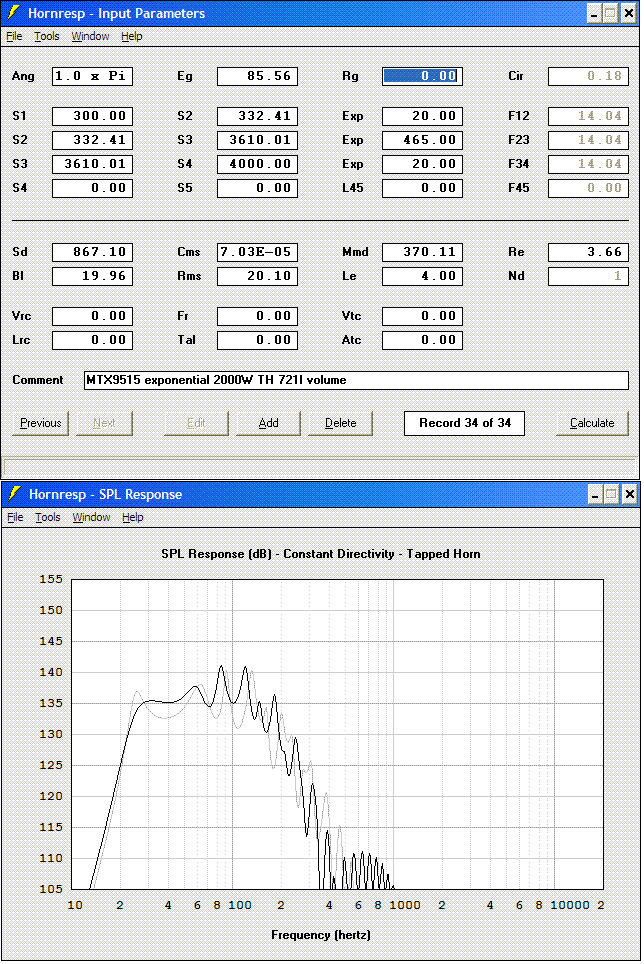
Task: Click the Cir value 0.18
Action: pos(588,76)
